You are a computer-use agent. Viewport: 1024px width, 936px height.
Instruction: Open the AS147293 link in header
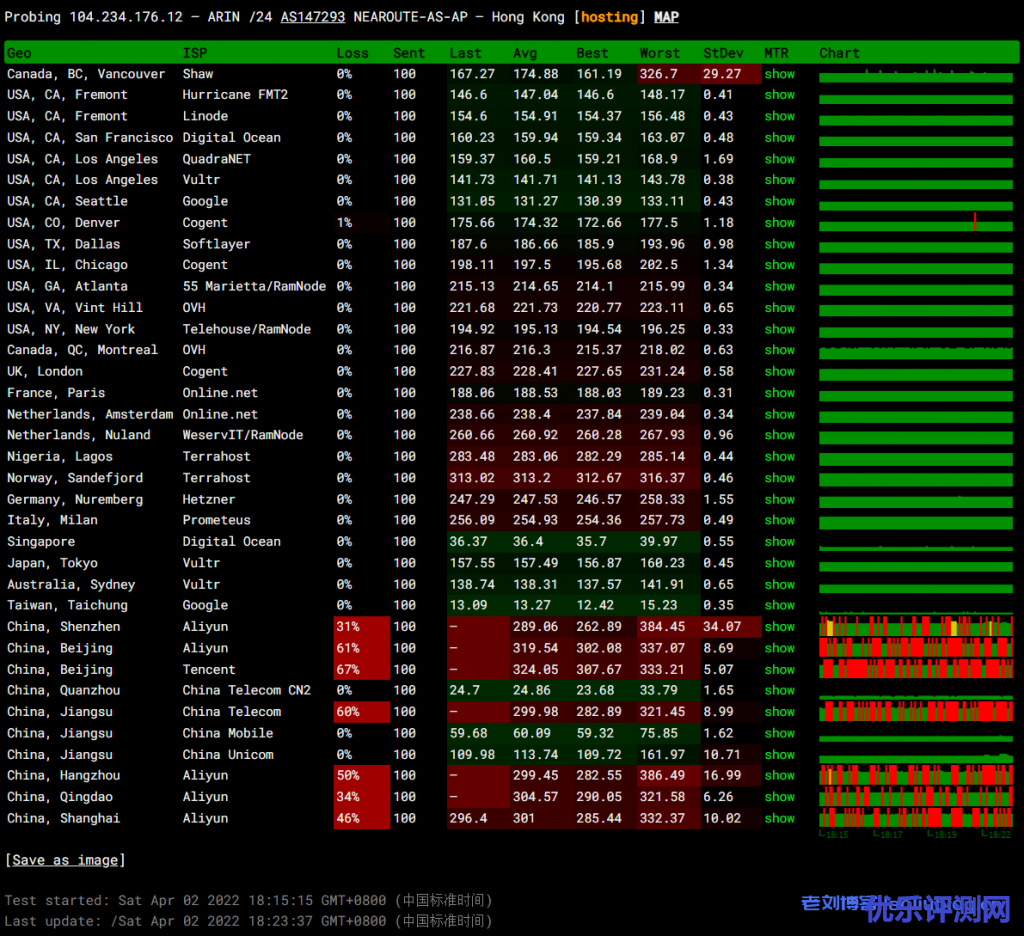[313, 17]
